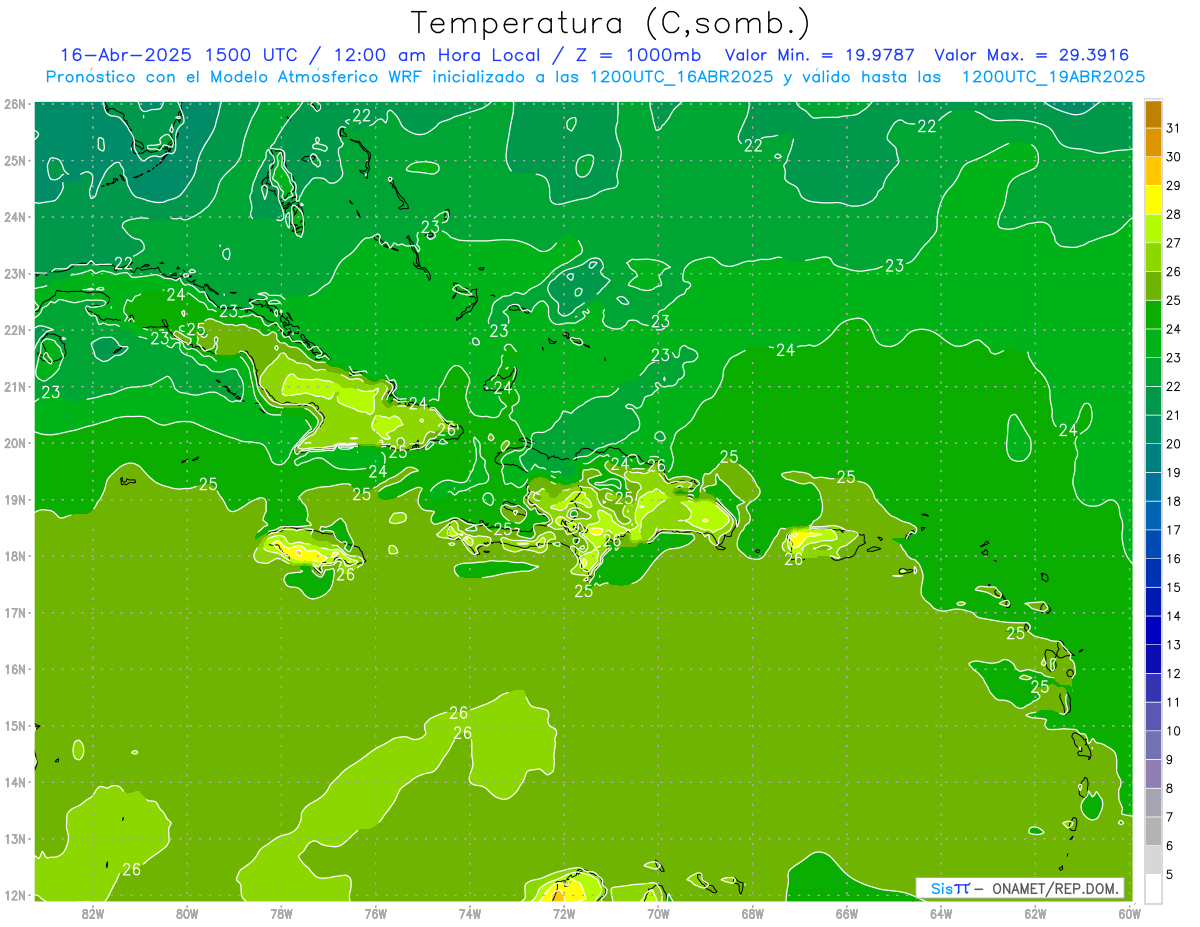The width and height of the screenshot is (1200, 927).
Task: Click legend scale value 20
Action: [1174, 444]
